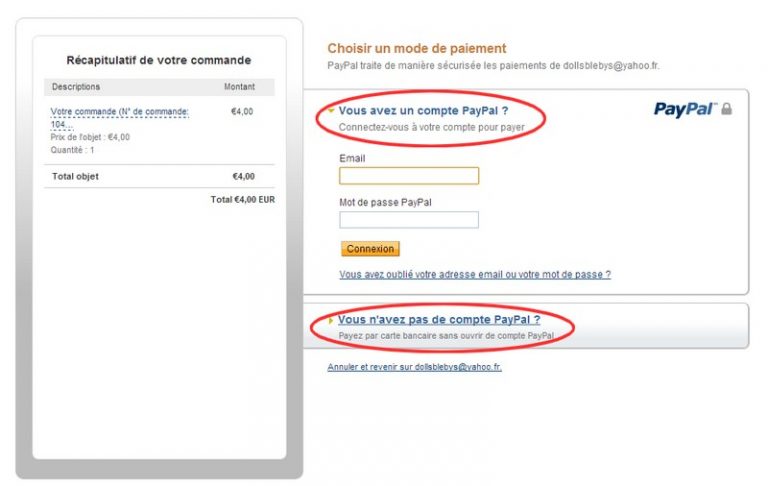
Task: Click the Connexion button
Action: click(x=370, y=249)
